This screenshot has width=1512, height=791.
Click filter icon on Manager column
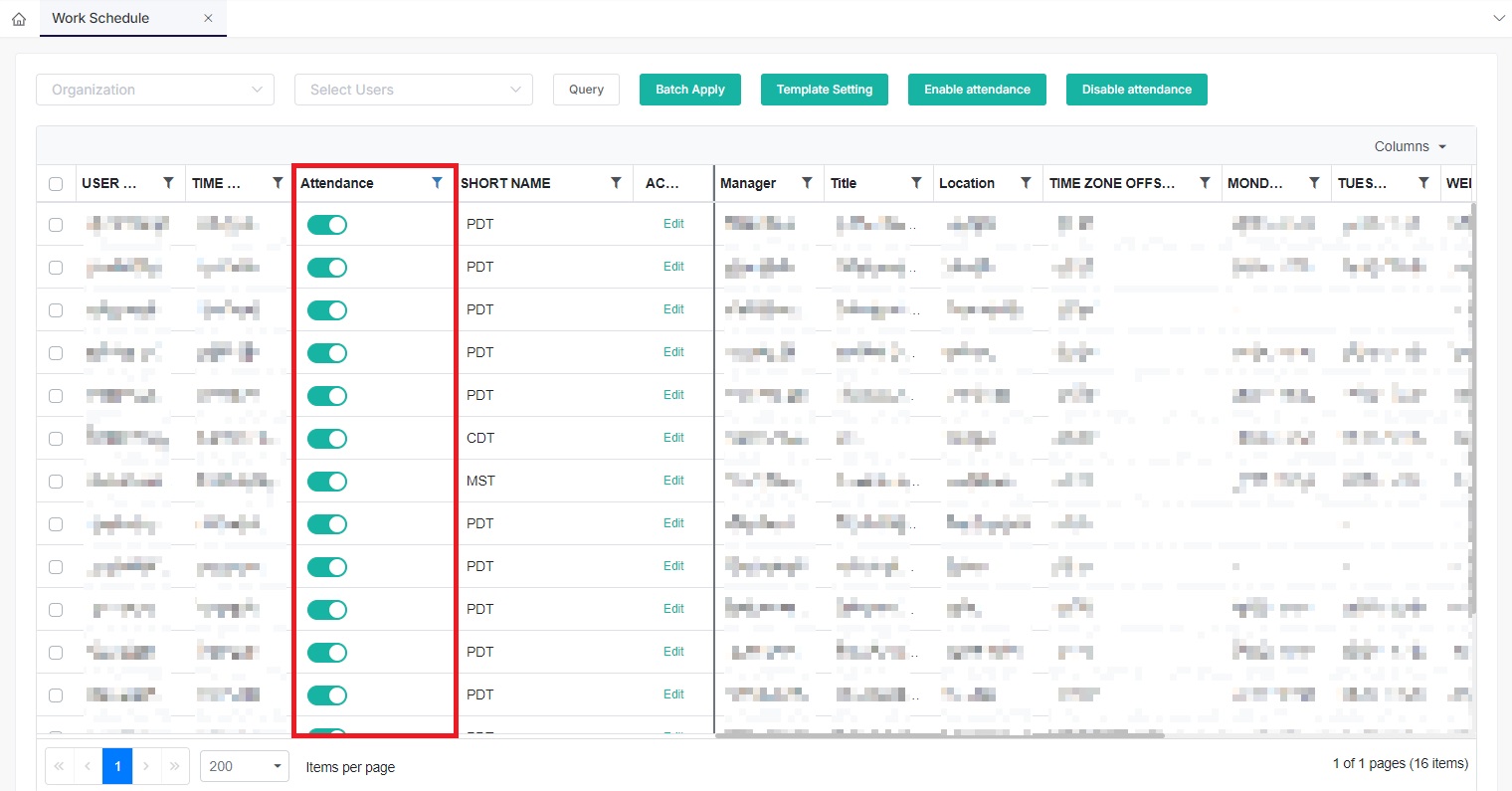[807, 183]
